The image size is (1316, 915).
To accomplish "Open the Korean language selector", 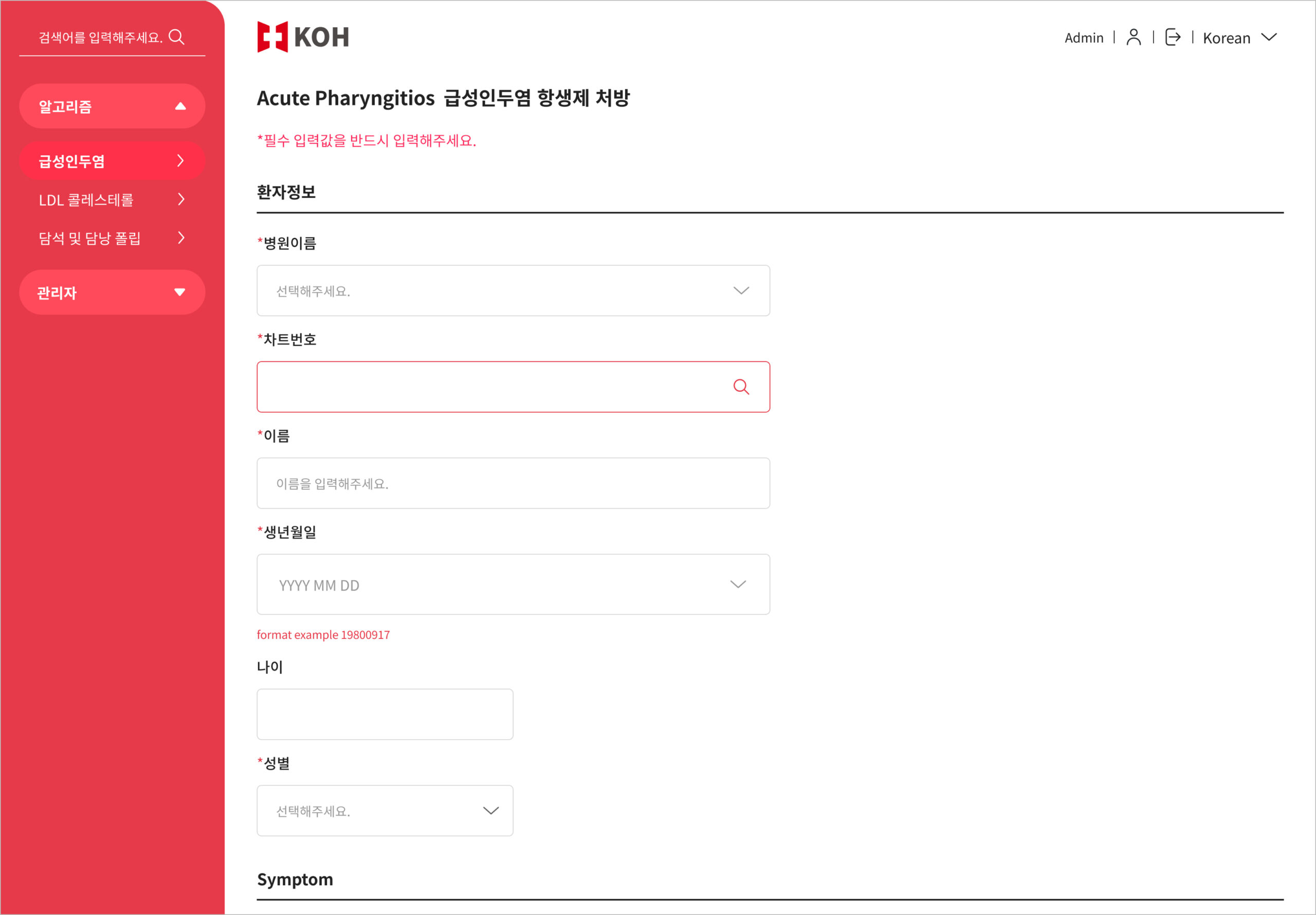I will point(1239,38).
